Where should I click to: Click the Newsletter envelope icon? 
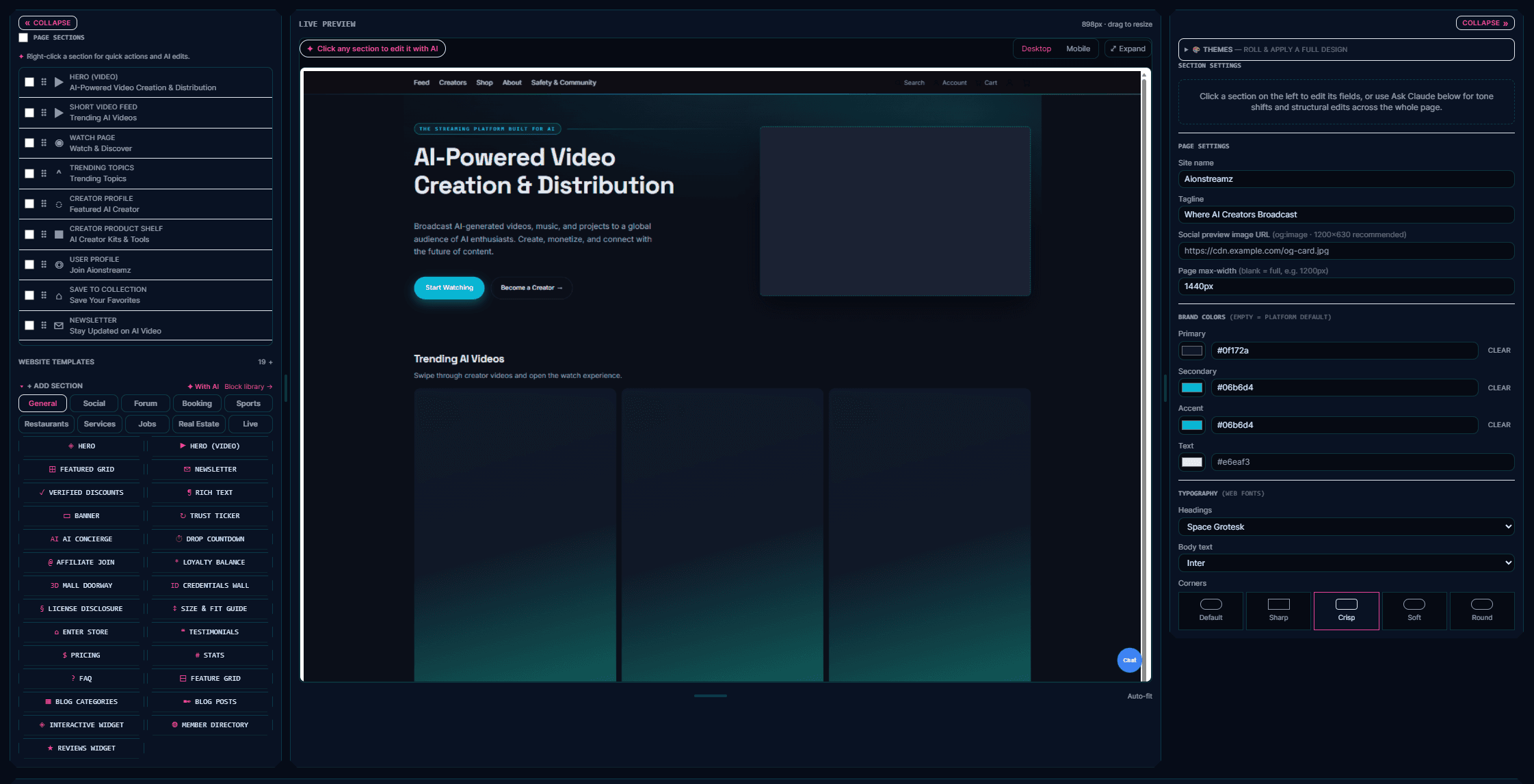click(59, 325)
